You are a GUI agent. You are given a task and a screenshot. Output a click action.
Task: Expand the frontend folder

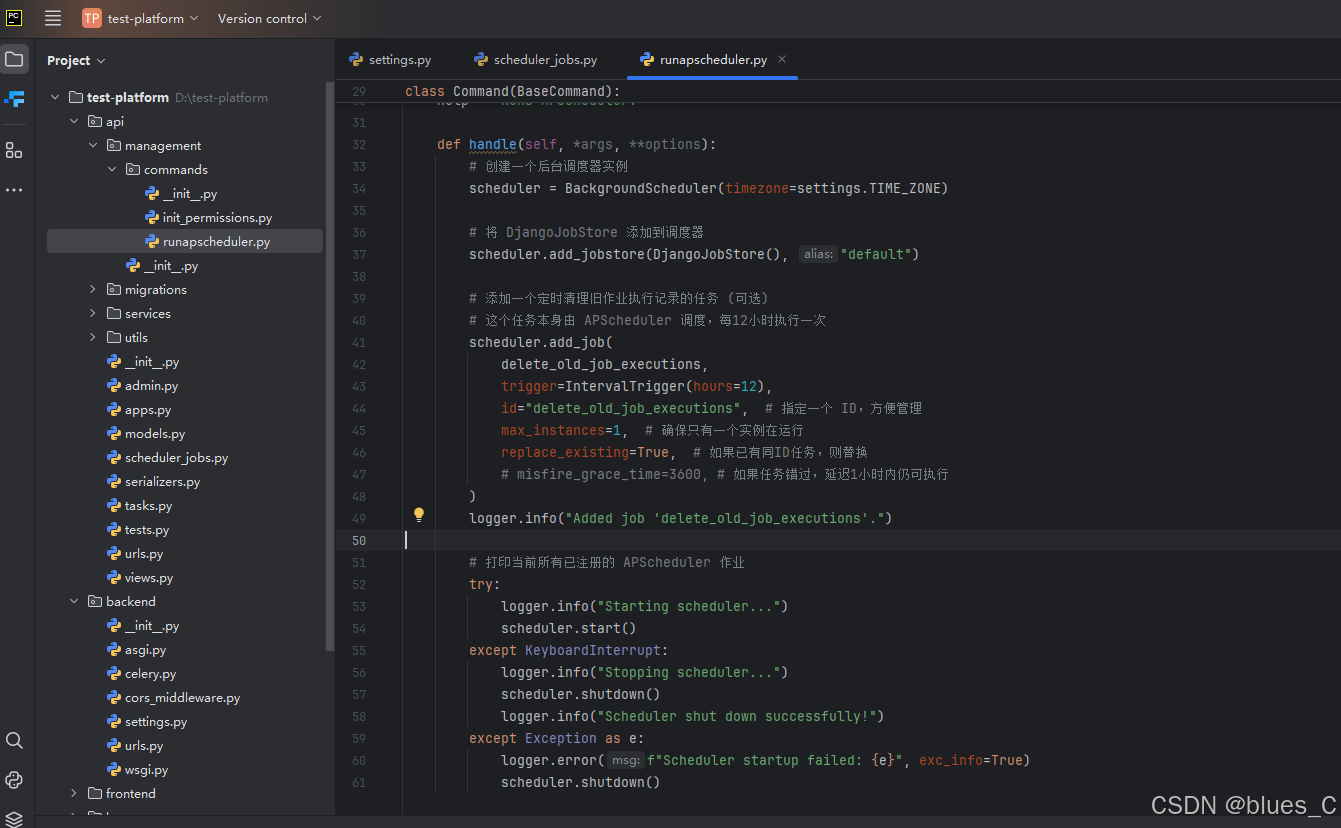point(74,793)
